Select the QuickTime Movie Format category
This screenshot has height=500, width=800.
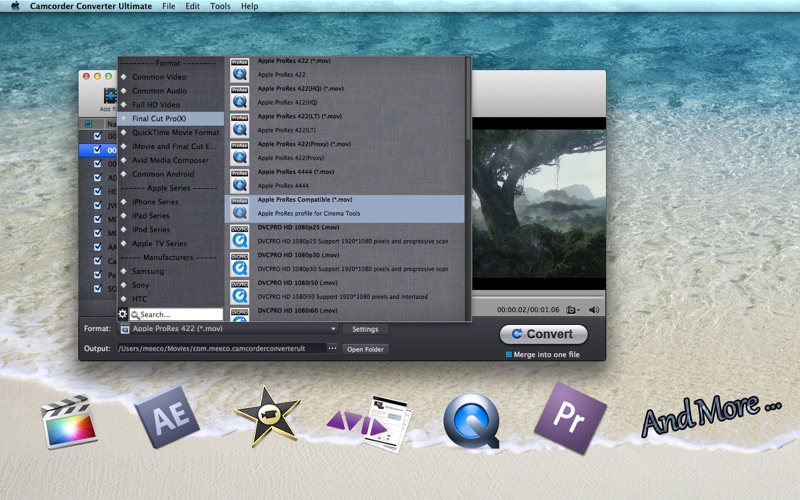click(x=170, y=132)
